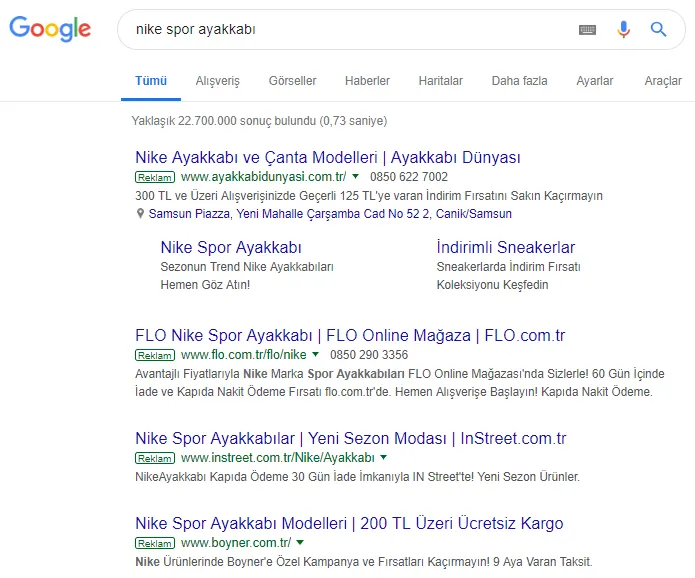The height and width of the screenshot is (578, 695).
Task: Click the www.ayakkabidunyasi.com.tr/ URL
Action: [x=263, y=177]
